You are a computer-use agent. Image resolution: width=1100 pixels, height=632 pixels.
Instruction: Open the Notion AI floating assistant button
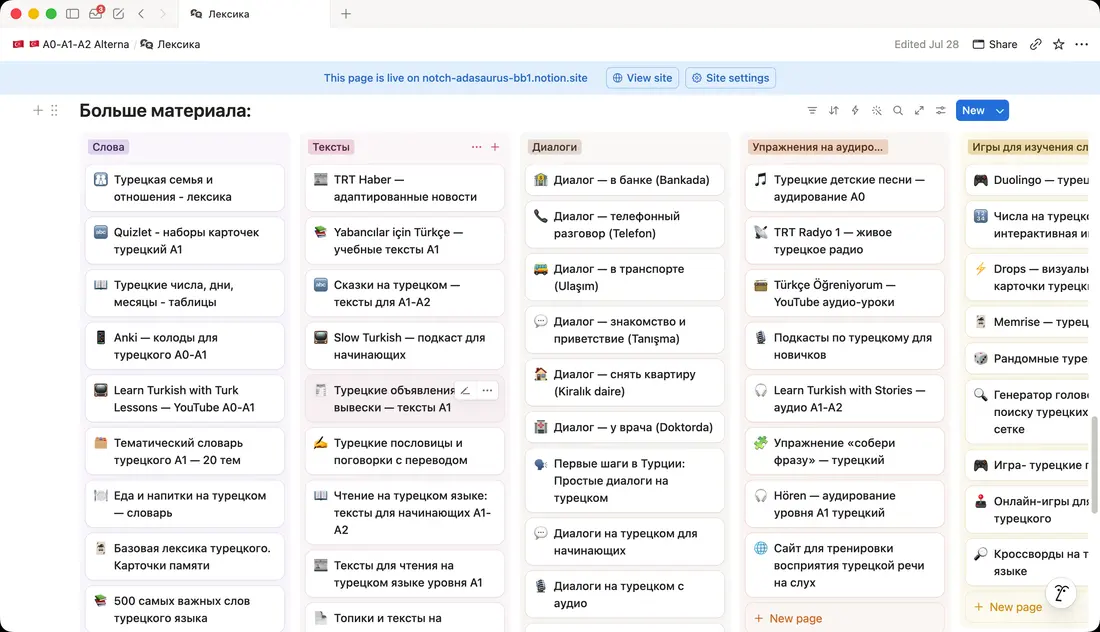coord(1061,593)
